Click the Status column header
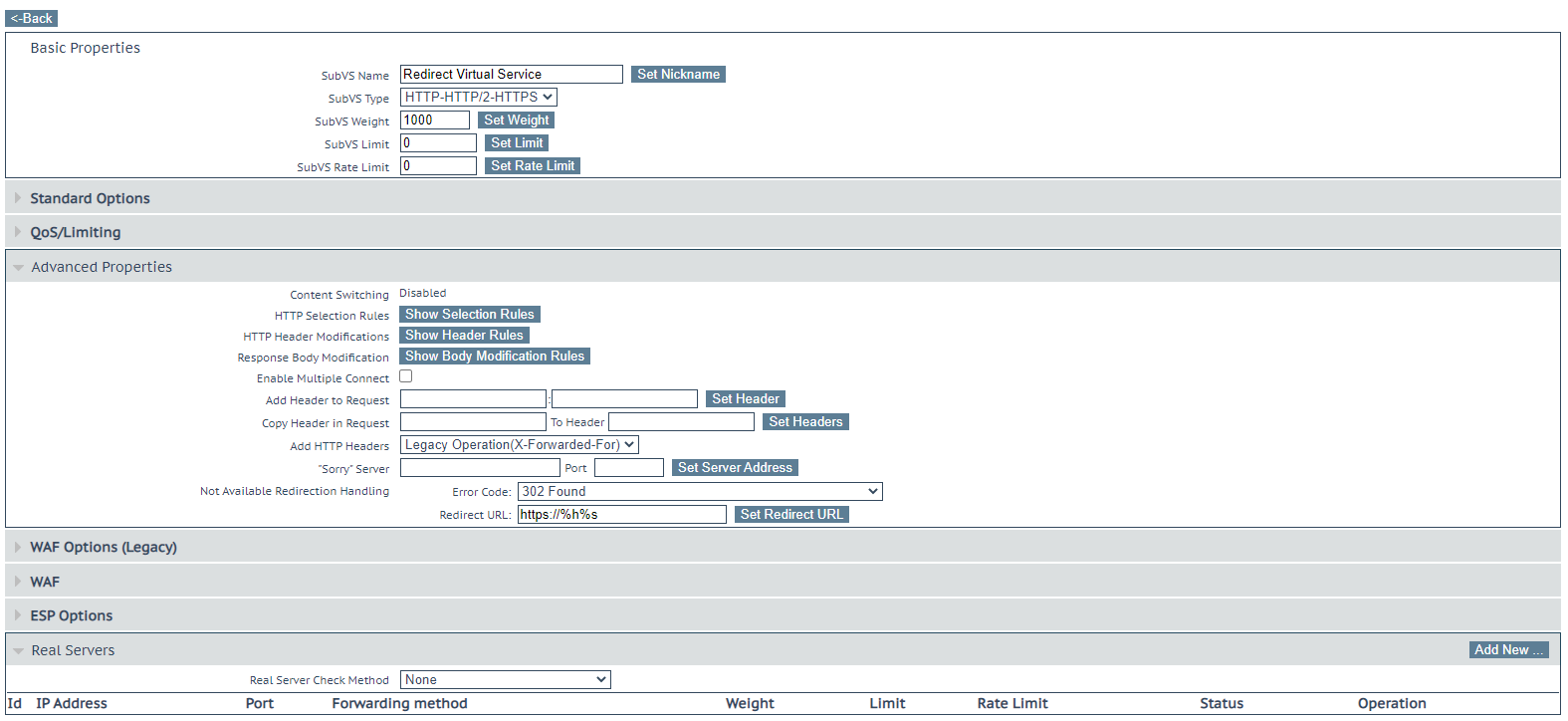This screenshot has width=1568, height=721. click(x=1222, y=704)
